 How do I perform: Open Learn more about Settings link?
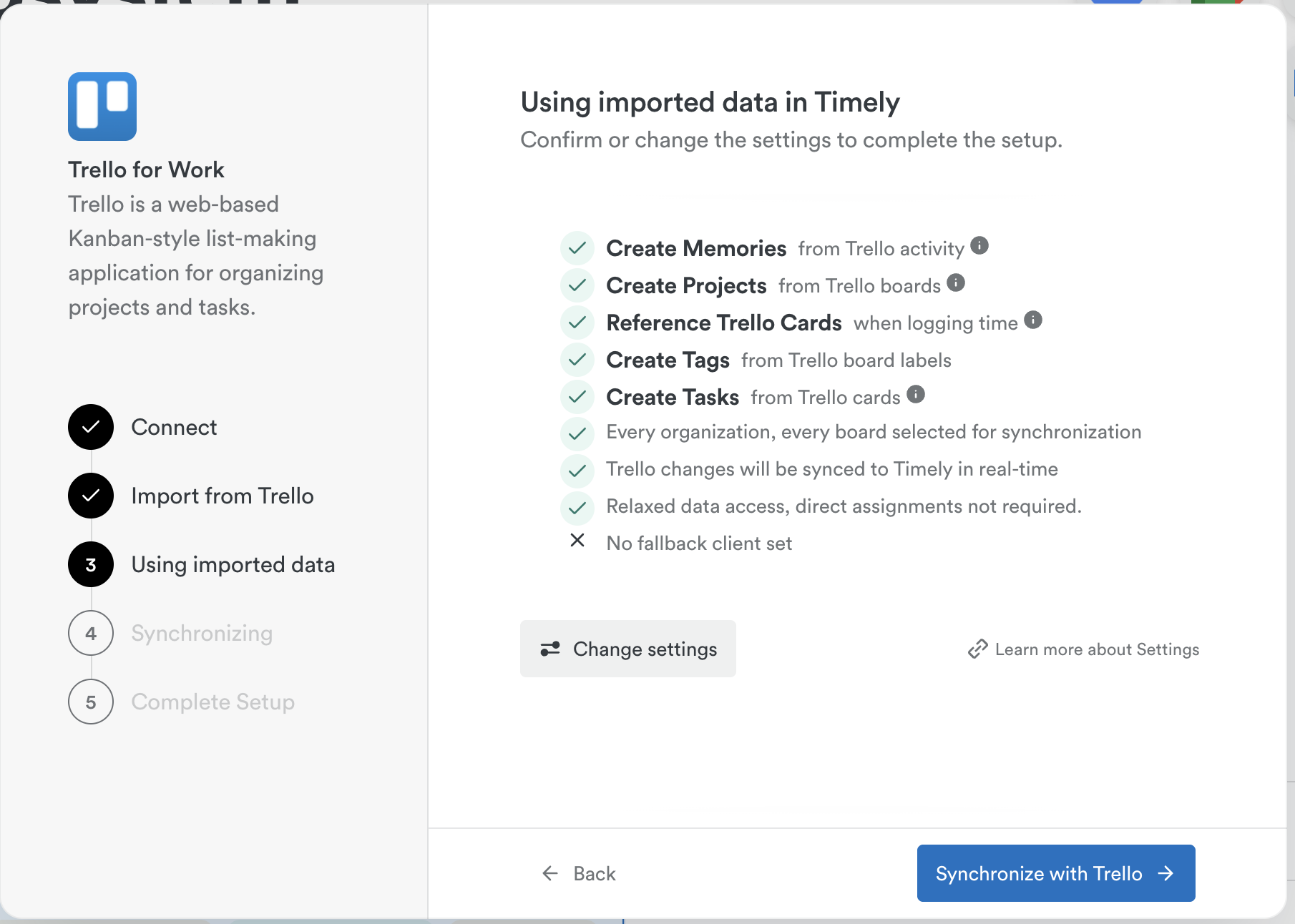click(x=1083, y=649)
